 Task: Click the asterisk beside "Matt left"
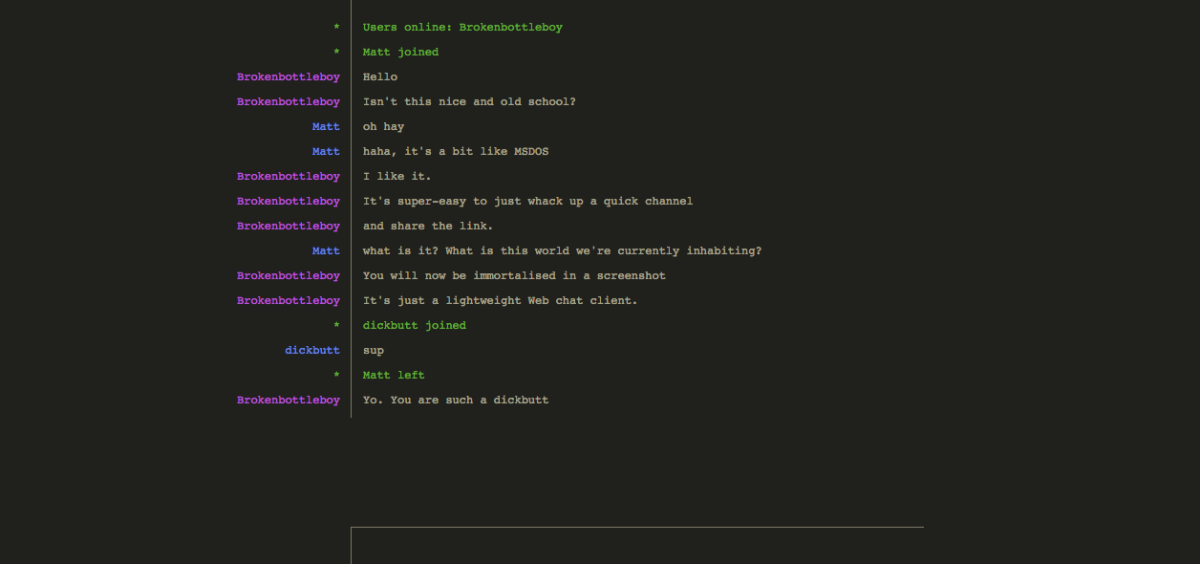pos(337,375)
